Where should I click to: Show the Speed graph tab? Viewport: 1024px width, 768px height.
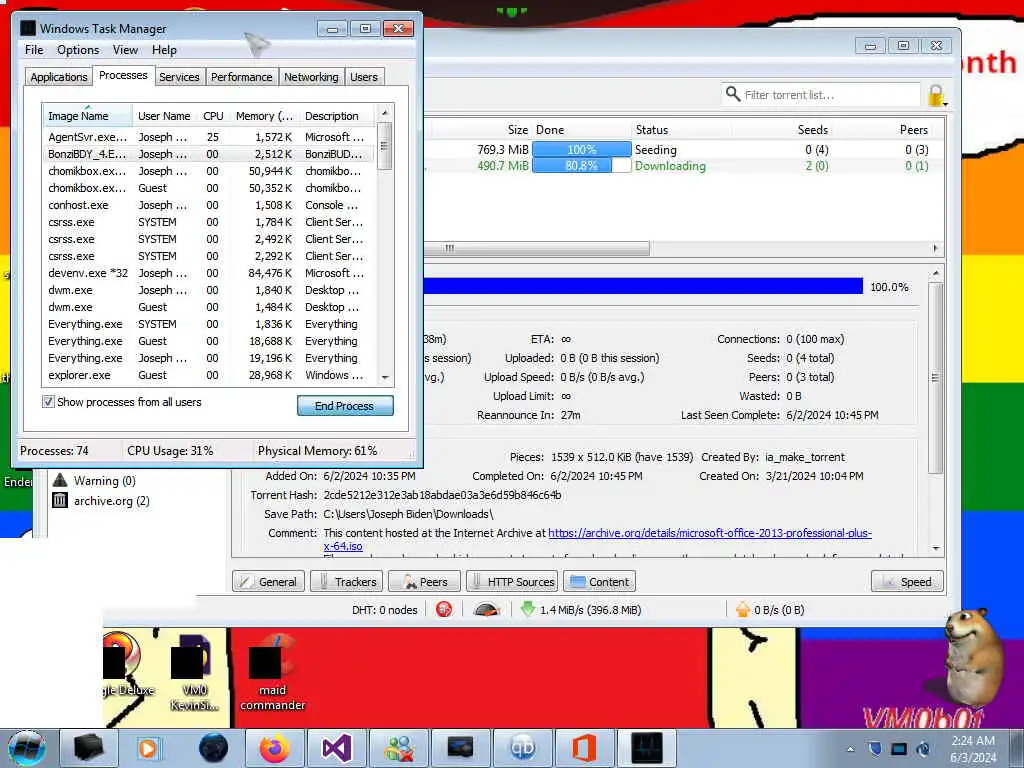(x=907, y=581)
